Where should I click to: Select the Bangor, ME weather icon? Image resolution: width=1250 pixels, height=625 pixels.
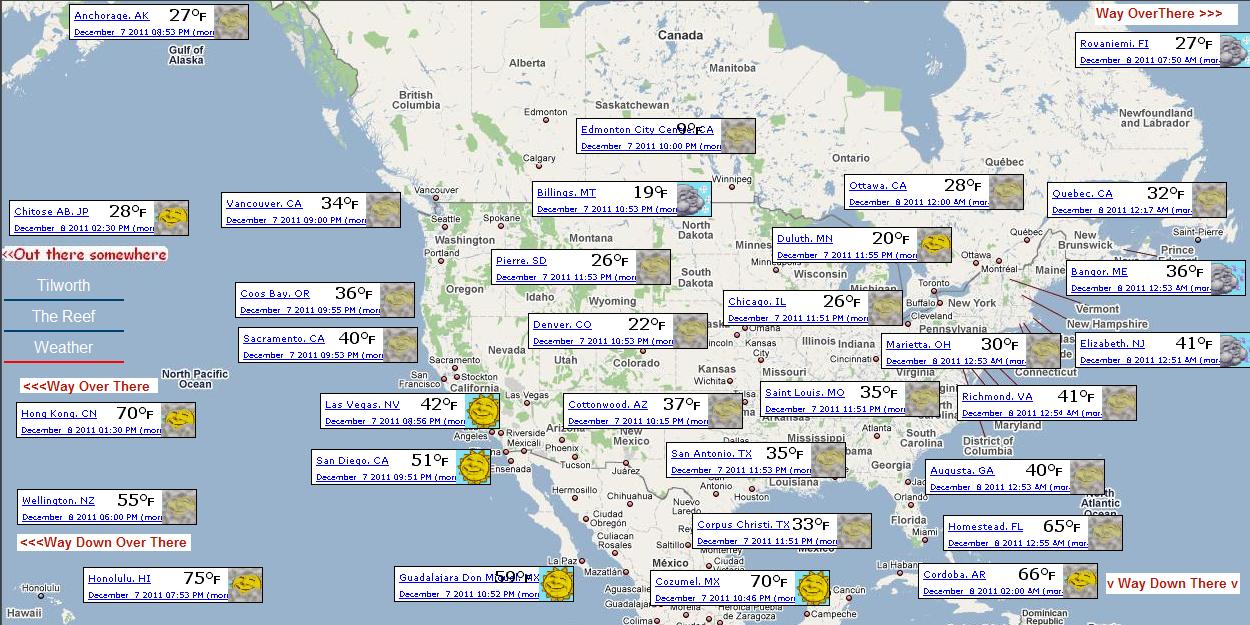1227,278
